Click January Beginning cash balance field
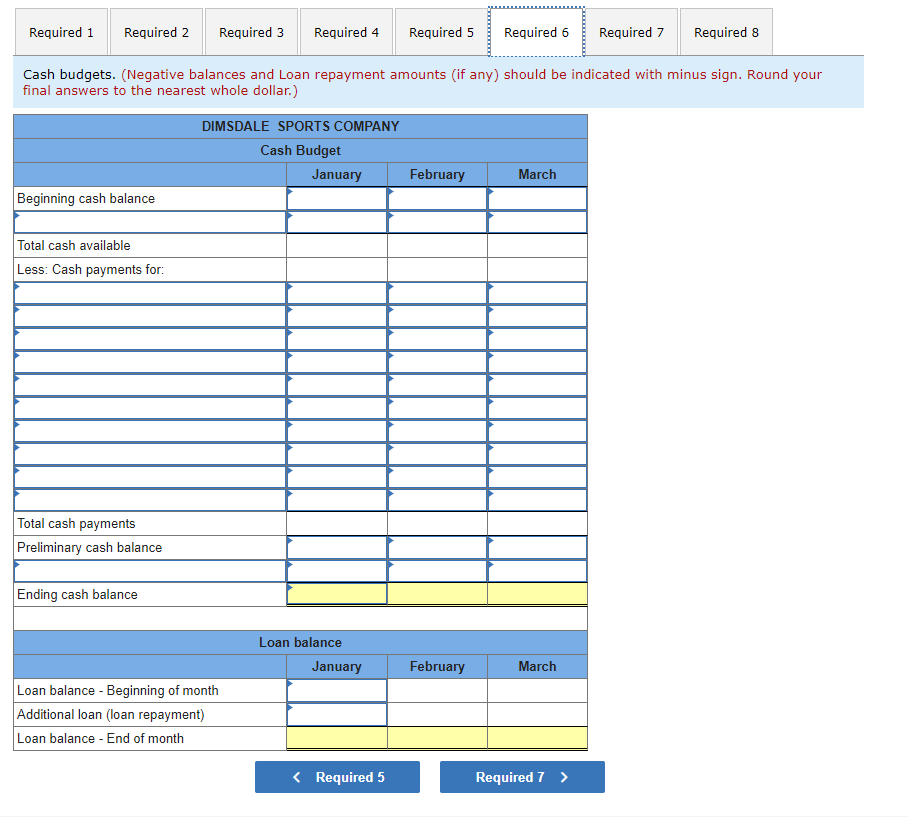 pyautogui.click(x=337, y=198)
